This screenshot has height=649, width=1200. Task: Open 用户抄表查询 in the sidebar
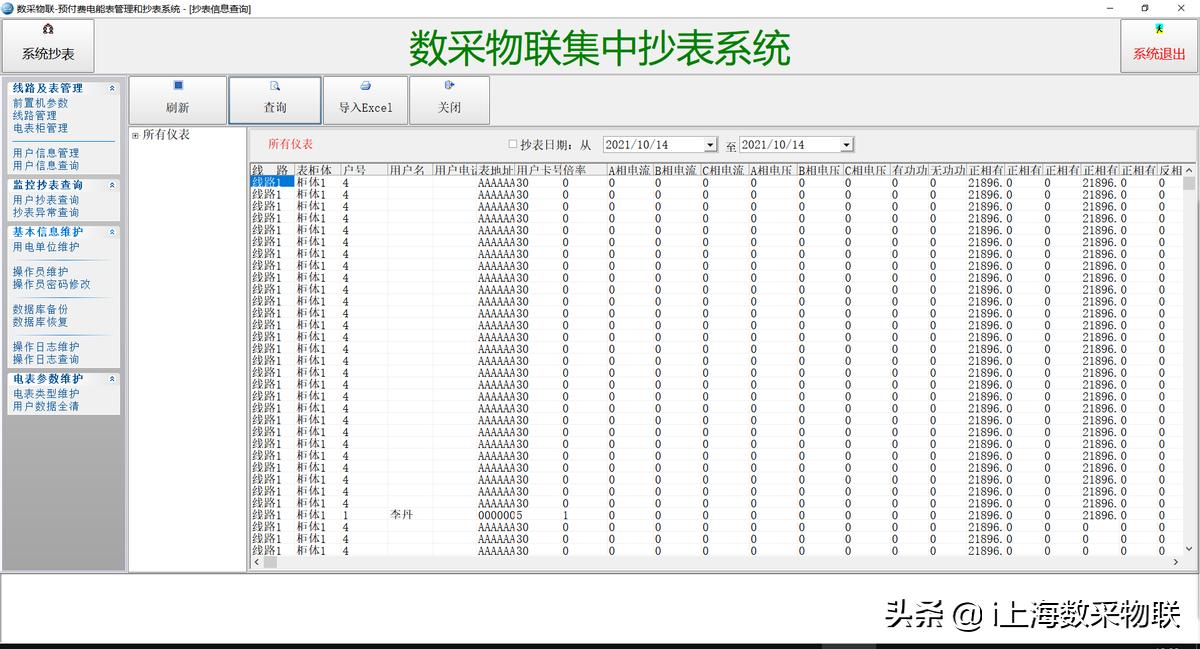click(46, 200)
